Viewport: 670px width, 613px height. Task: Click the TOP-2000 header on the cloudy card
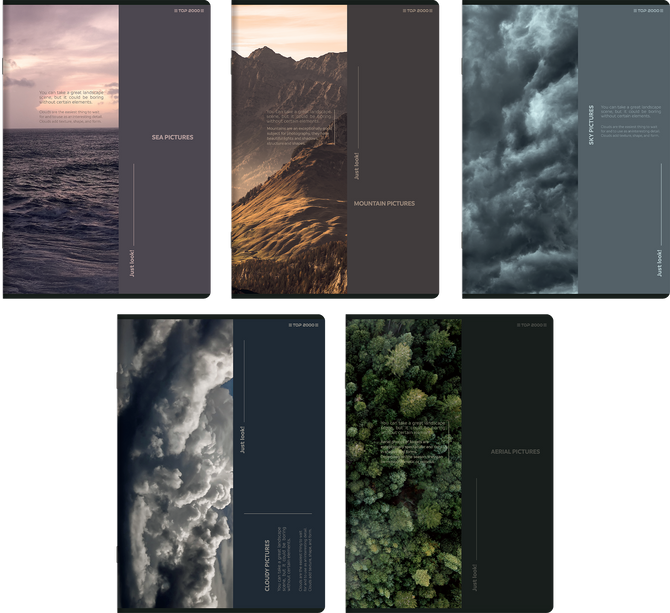304,326
